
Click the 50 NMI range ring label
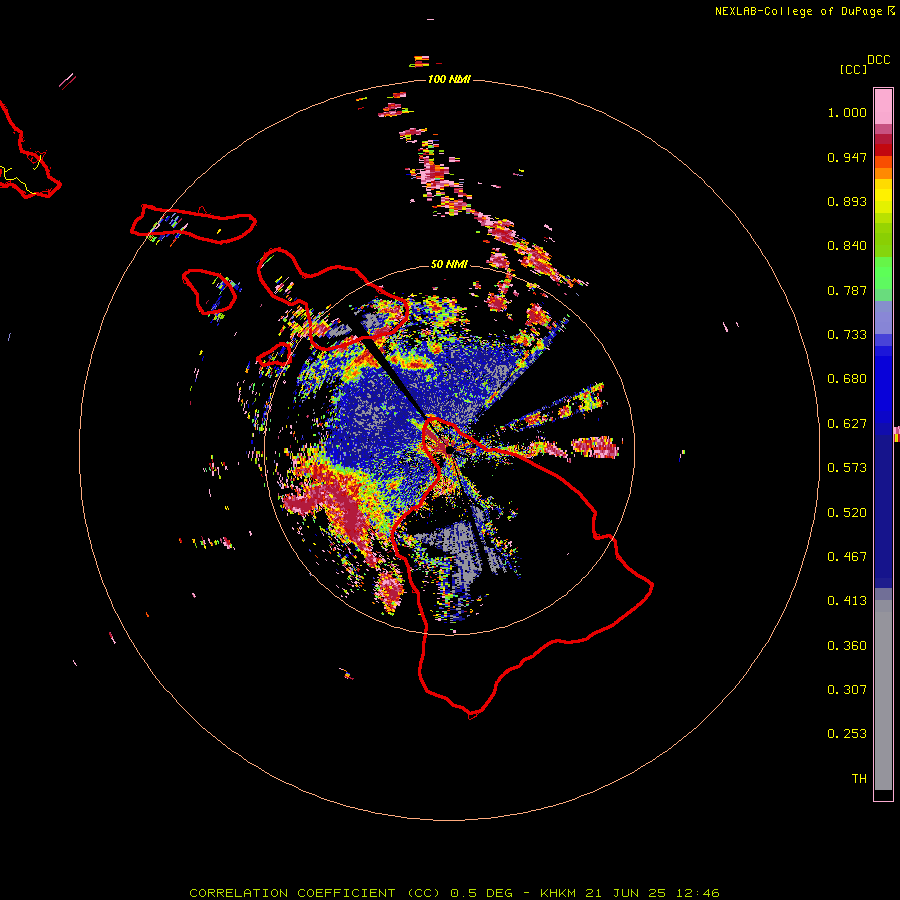click(449, 264)
